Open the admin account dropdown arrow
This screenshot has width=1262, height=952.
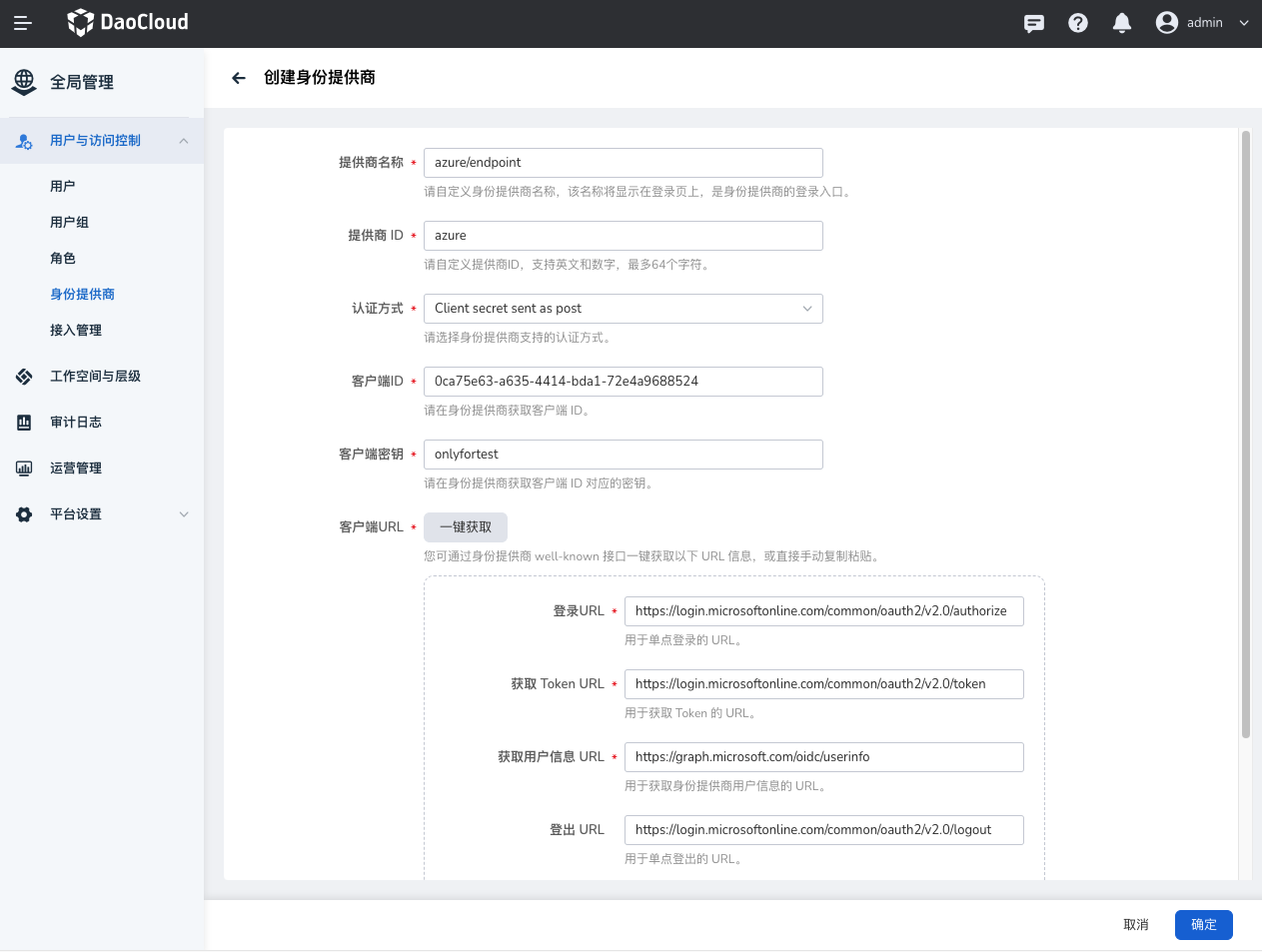1244,23
